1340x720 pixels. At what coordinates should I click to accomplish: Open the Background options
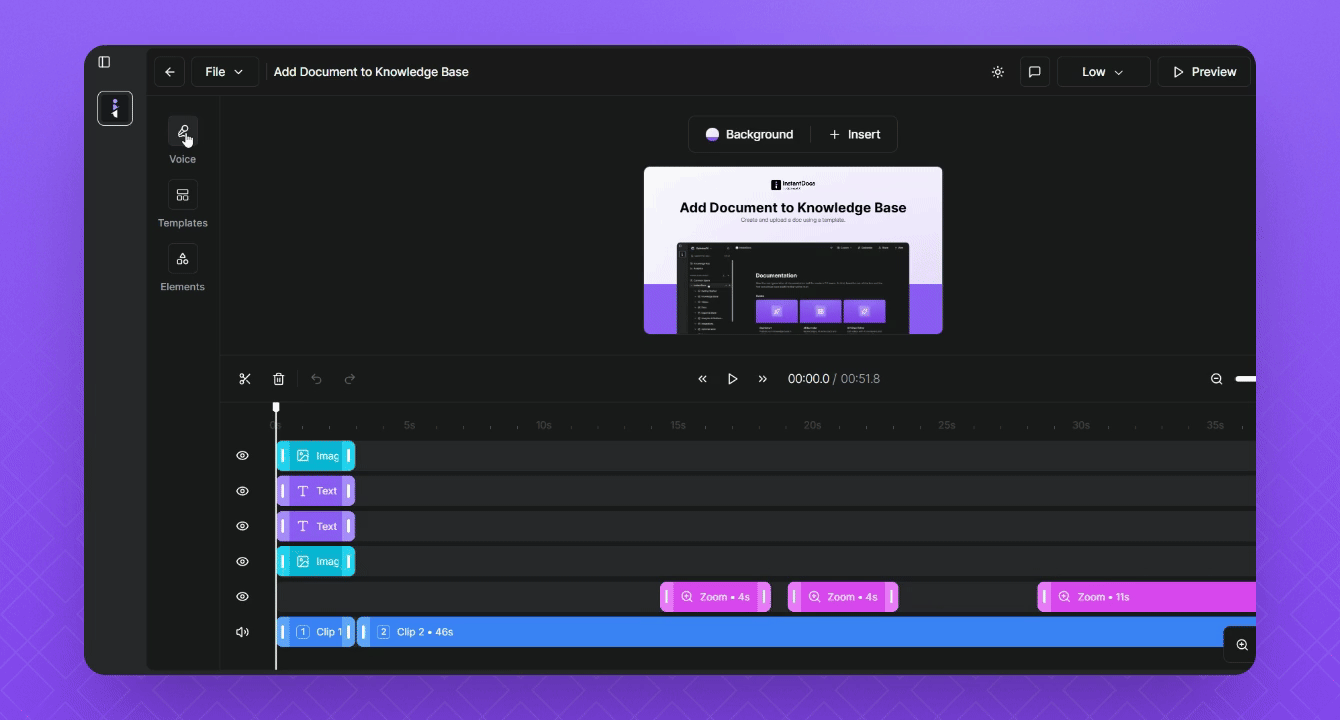point(749,135)
